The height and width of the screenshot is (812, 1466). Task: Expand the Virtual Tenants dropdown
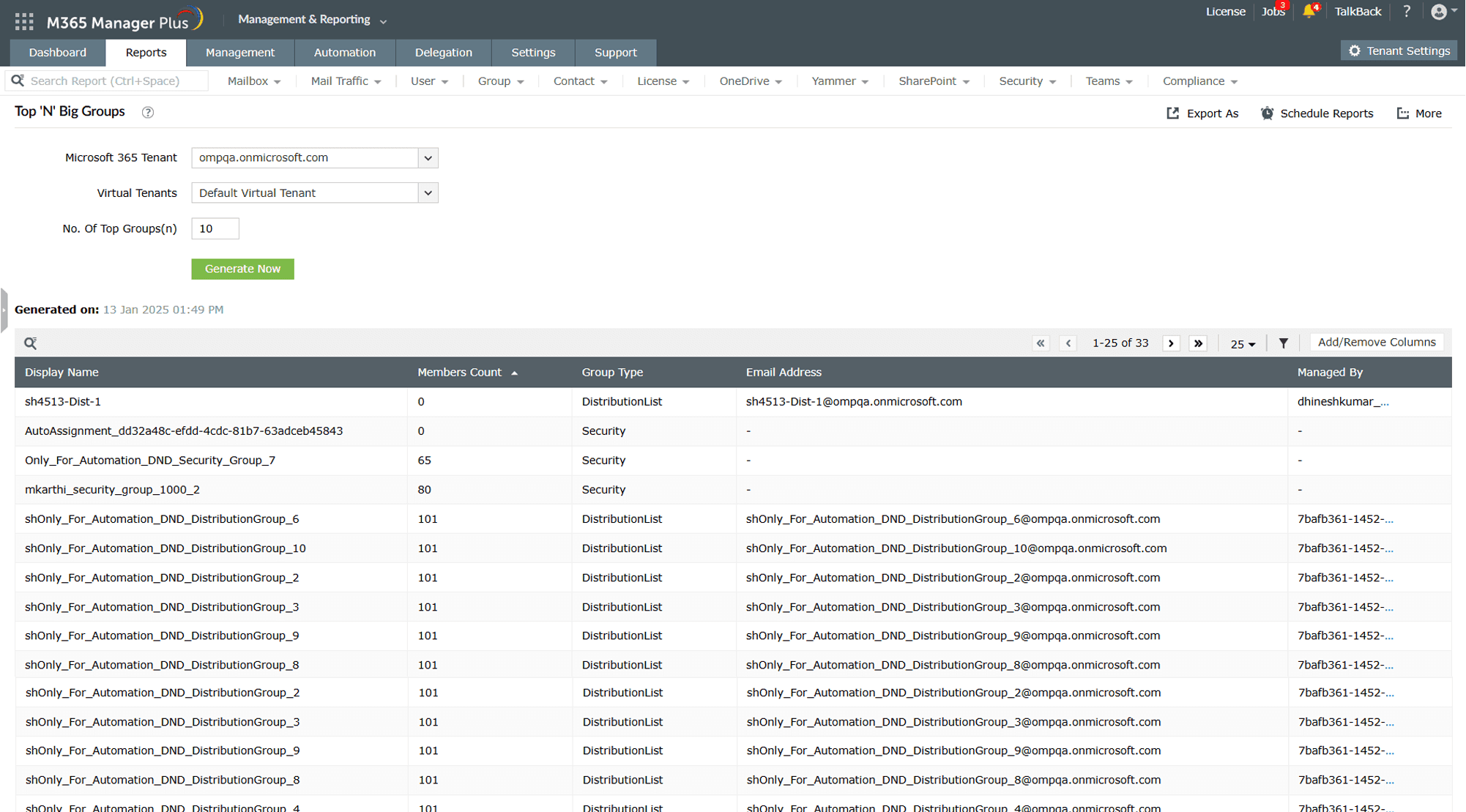pos(428,193)
